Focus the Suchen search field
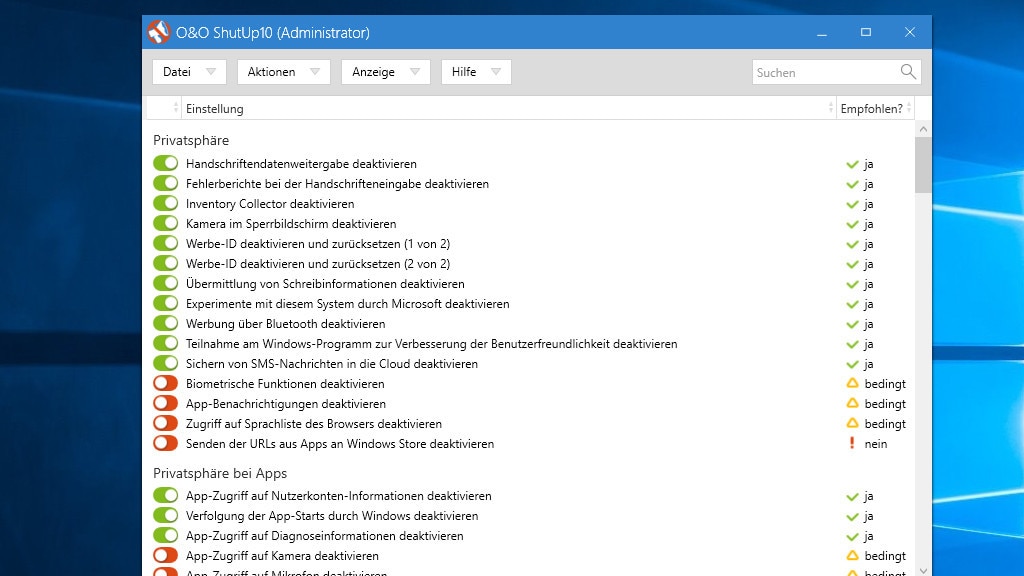Screen dimensions: 1024x576 (x=823, y=72)
